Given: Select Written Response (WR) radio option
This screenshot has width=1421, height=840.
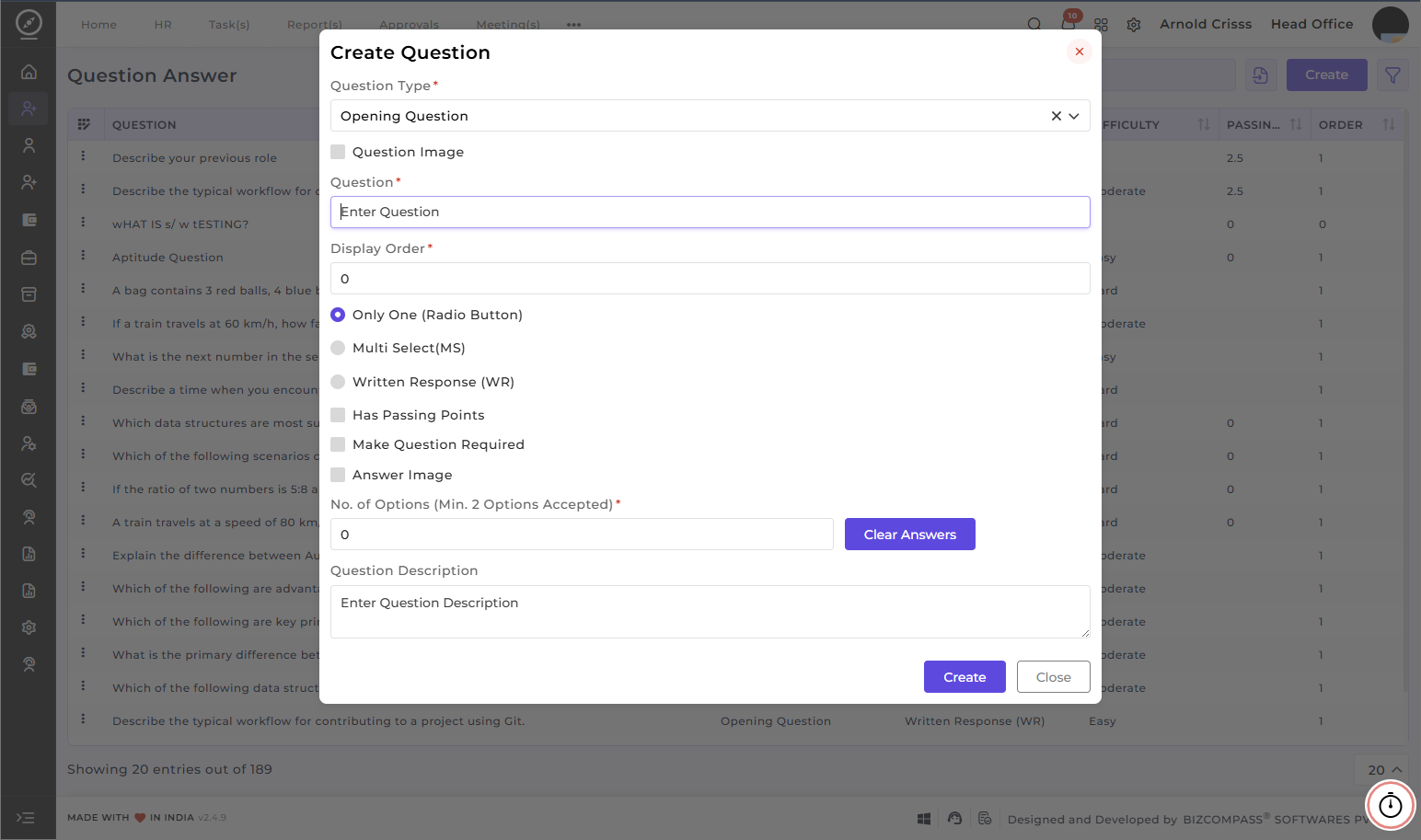Looking at the screenshot, I should tap(338, 382).
